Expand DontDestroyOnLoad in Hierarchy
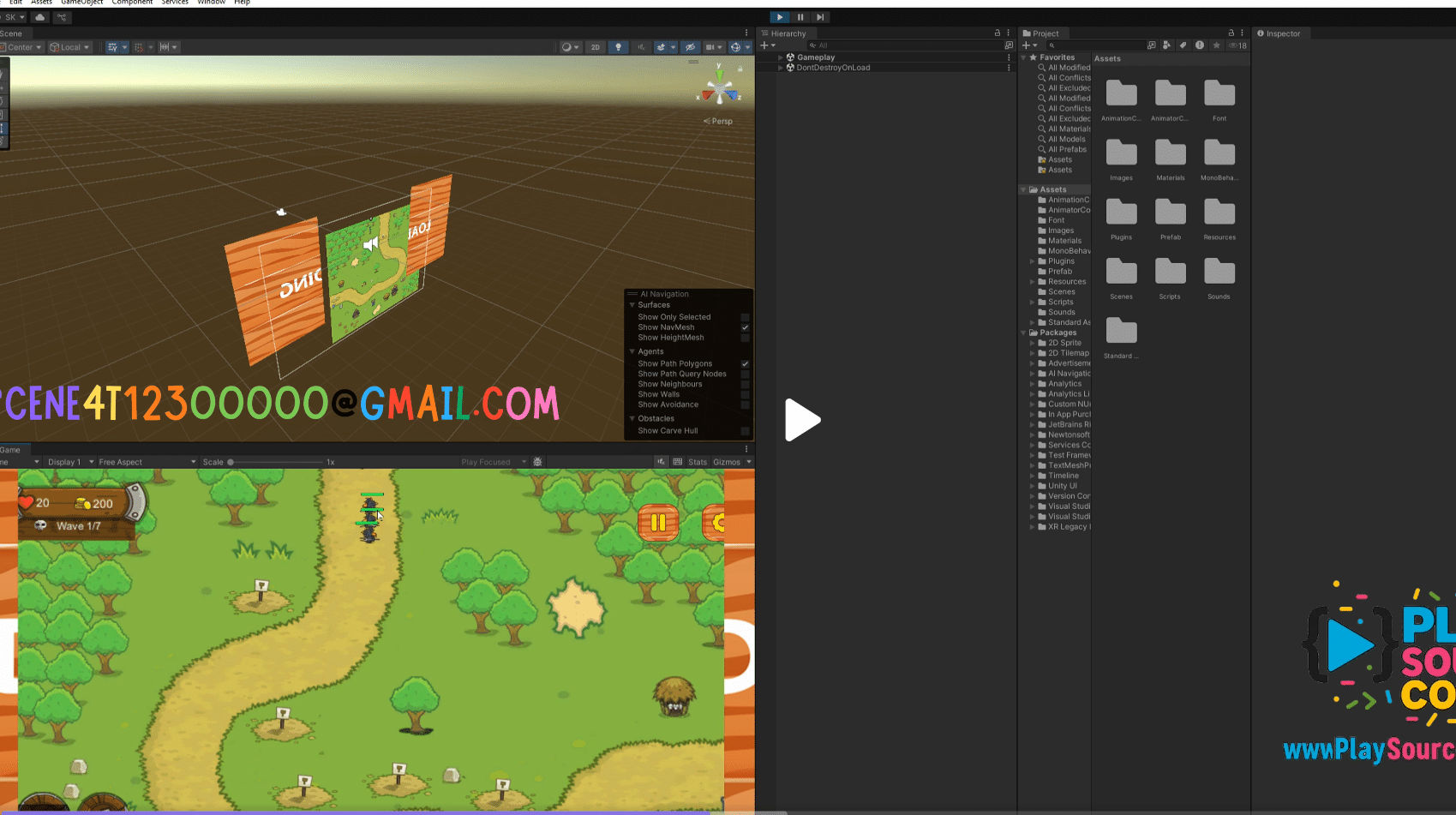This screenshot has height=815, width=1456. tap(781, 68)
